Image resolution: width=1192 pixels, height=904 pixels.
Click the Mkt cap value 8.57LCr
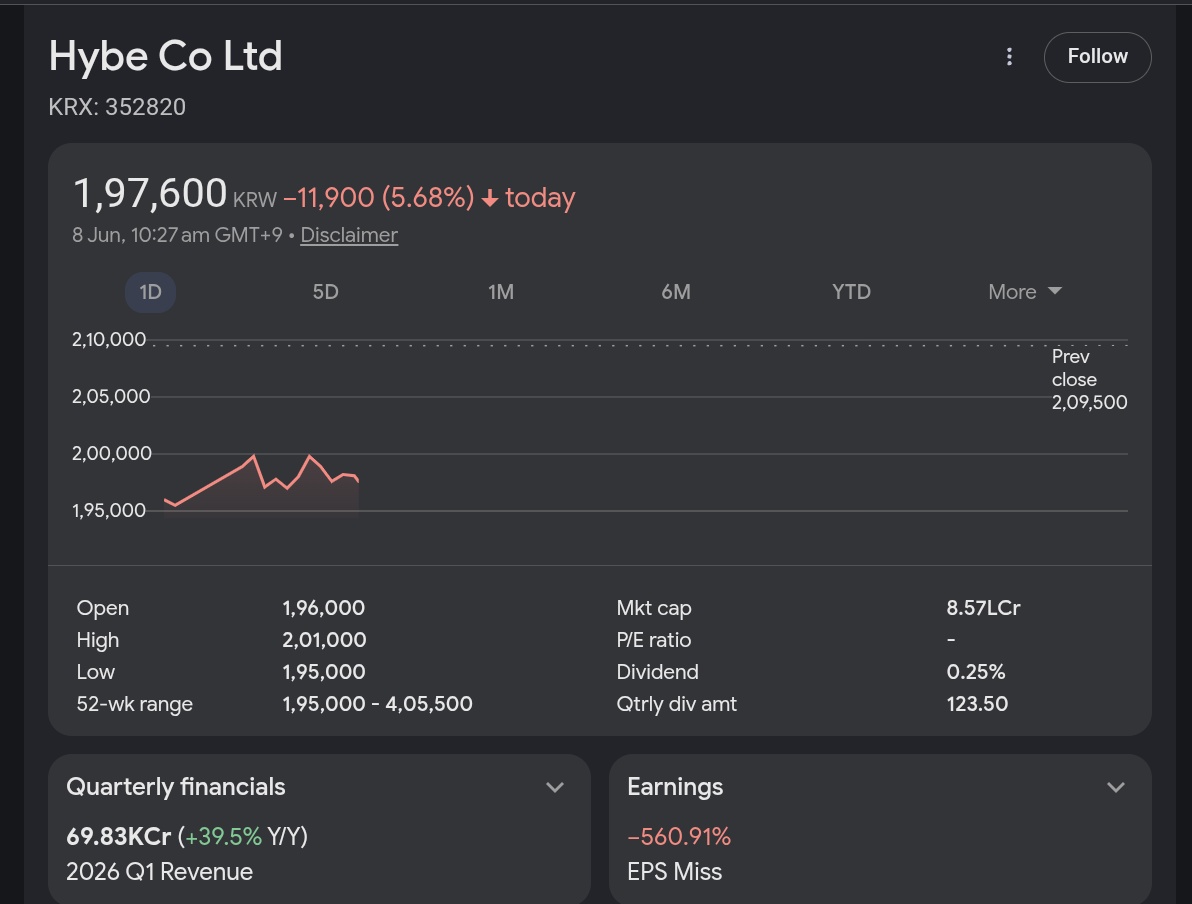coord(983,608)
